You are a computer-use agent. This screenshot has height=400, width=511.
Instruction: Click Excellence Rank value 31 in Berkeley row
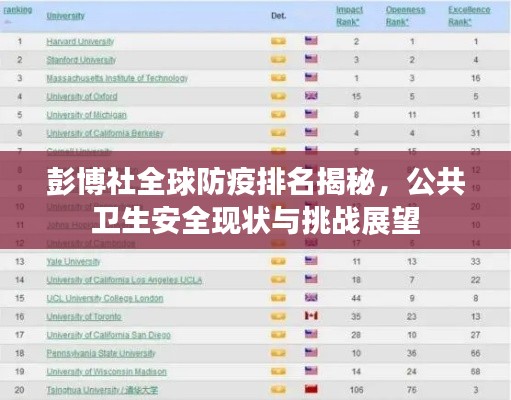(476, 133)
